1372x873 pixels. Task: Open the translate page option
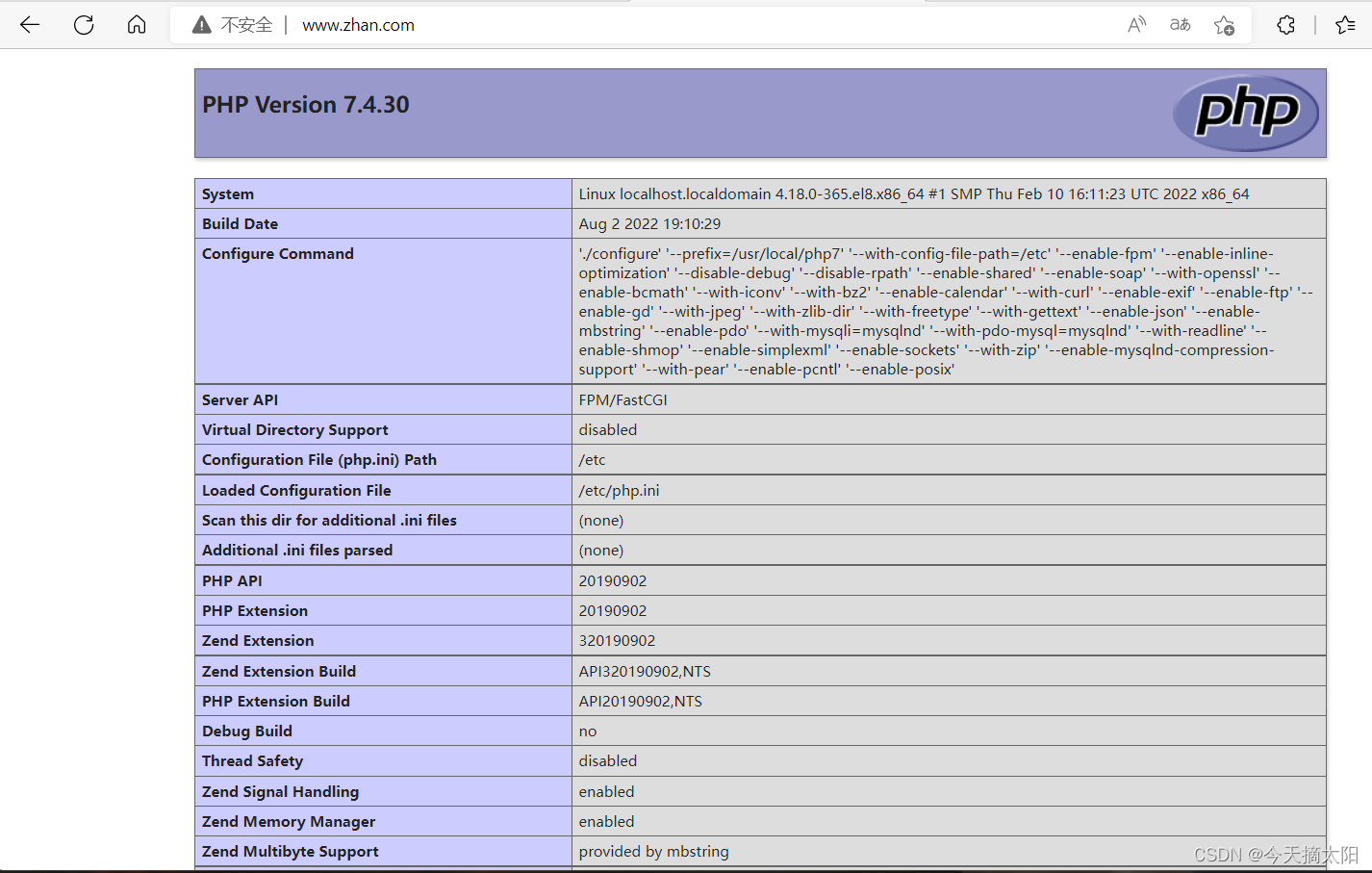point(1181,25)
